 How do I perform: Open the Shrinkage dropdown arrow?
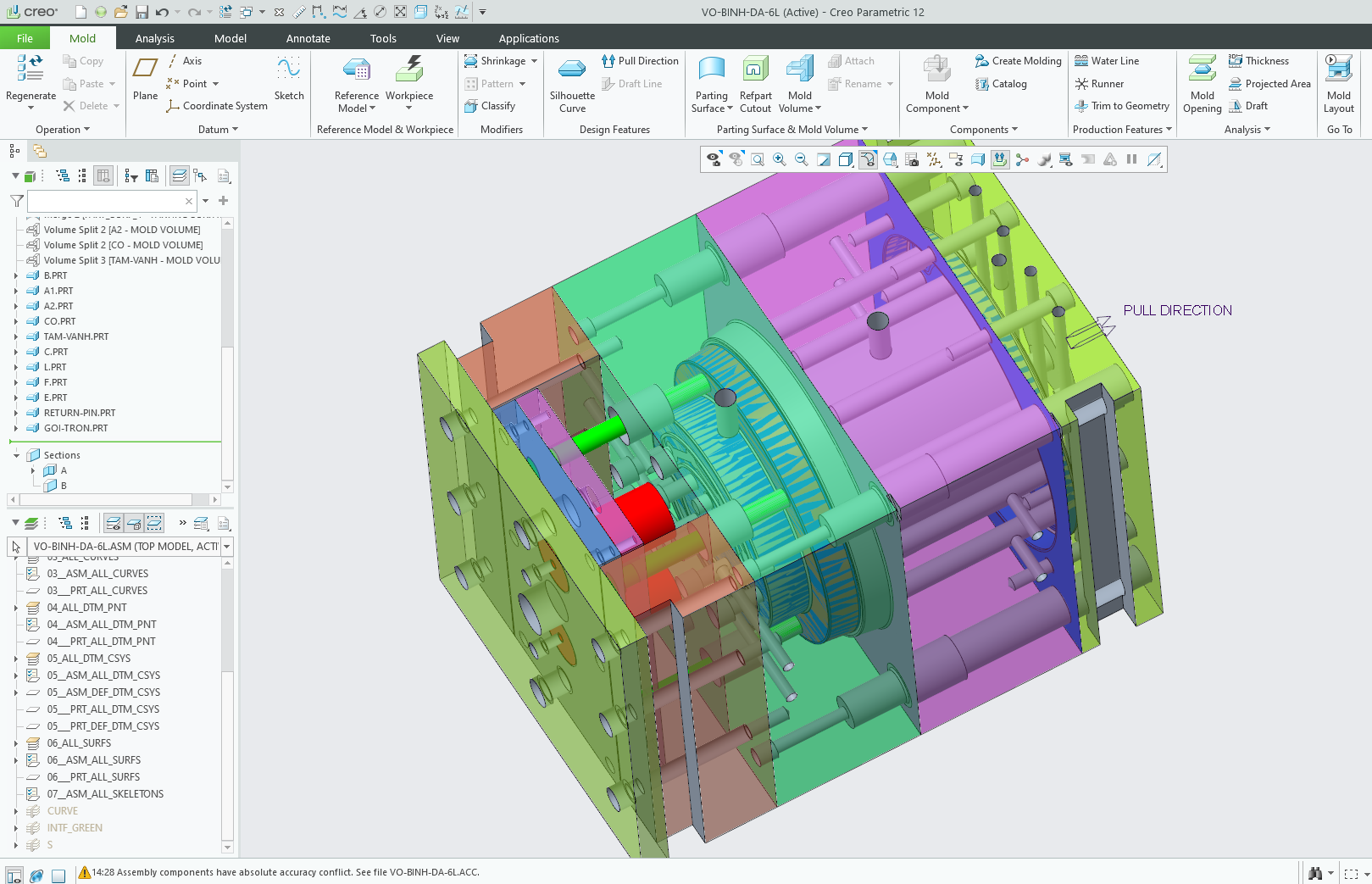[534, 61]
